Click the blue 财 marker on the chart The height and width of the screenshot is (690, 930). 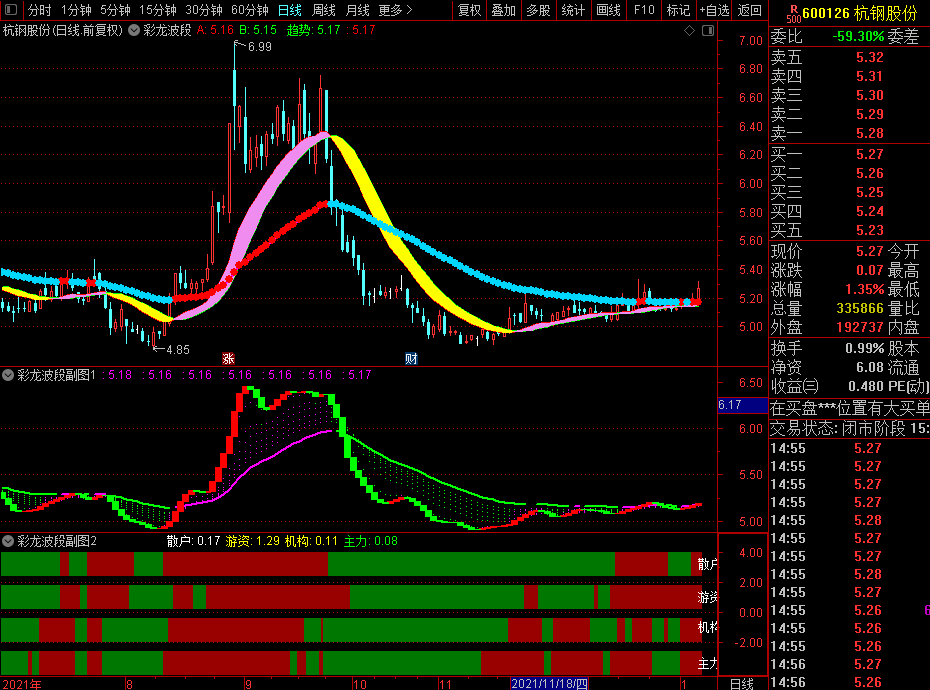coord(410,357)
